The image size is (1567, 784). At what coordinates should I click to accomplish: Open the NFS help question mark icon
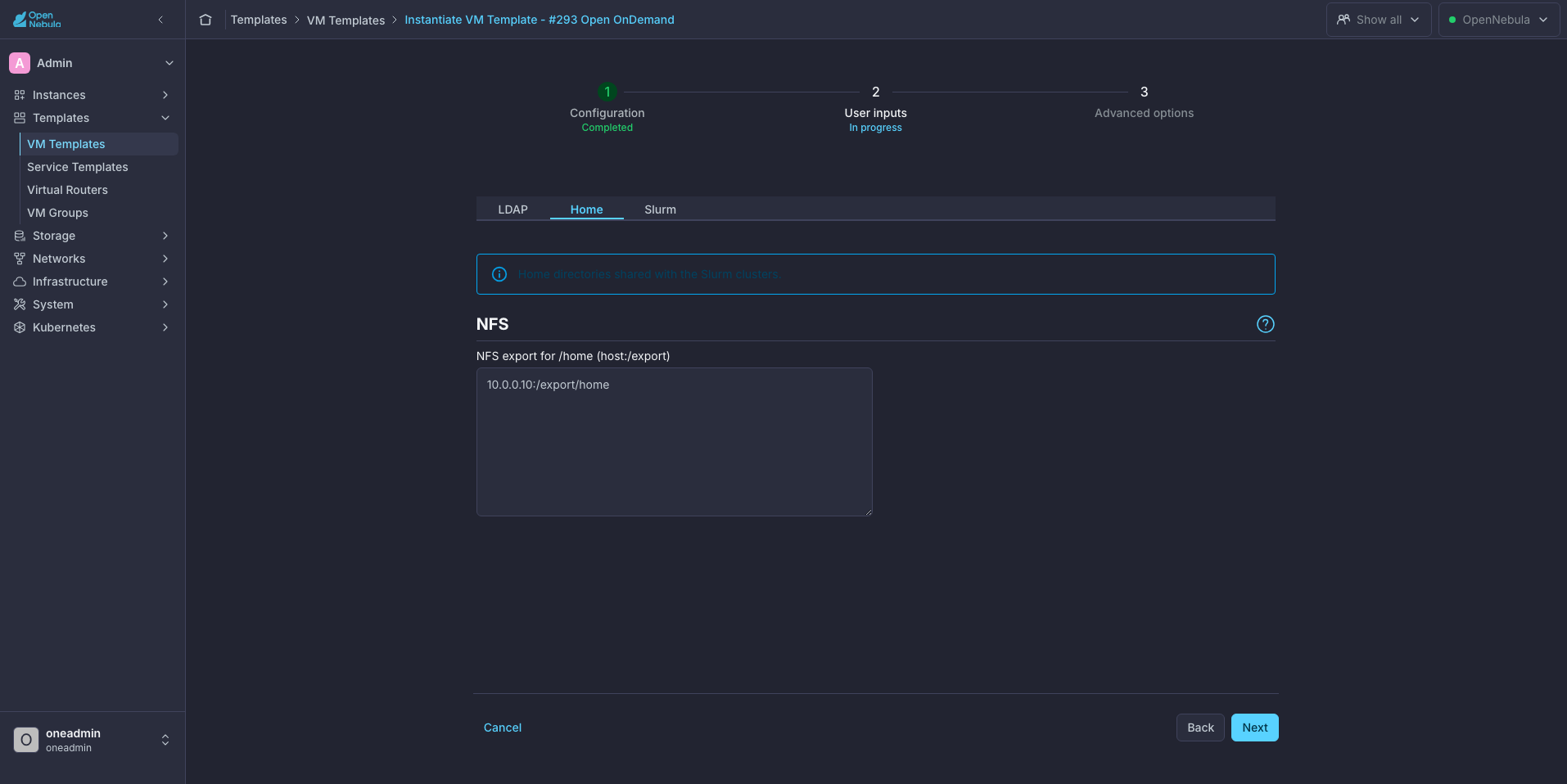tap(1266, 324)
